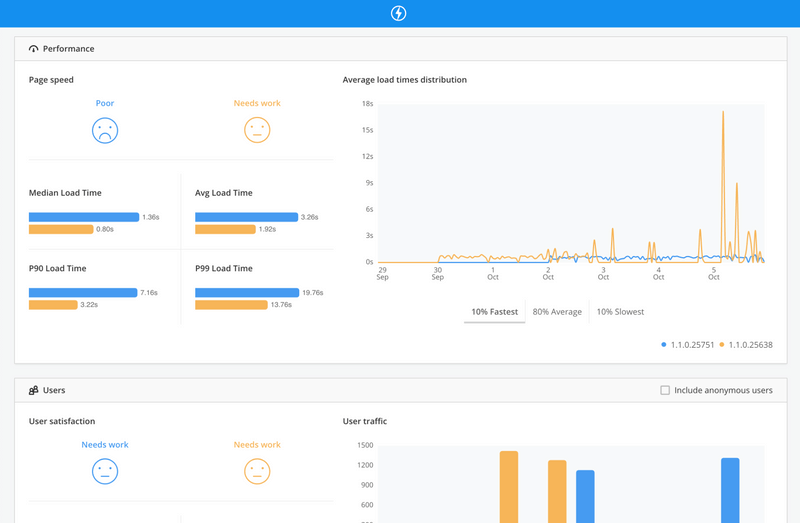
Task: Click the Page speed heading
Action: click(51, 80)
